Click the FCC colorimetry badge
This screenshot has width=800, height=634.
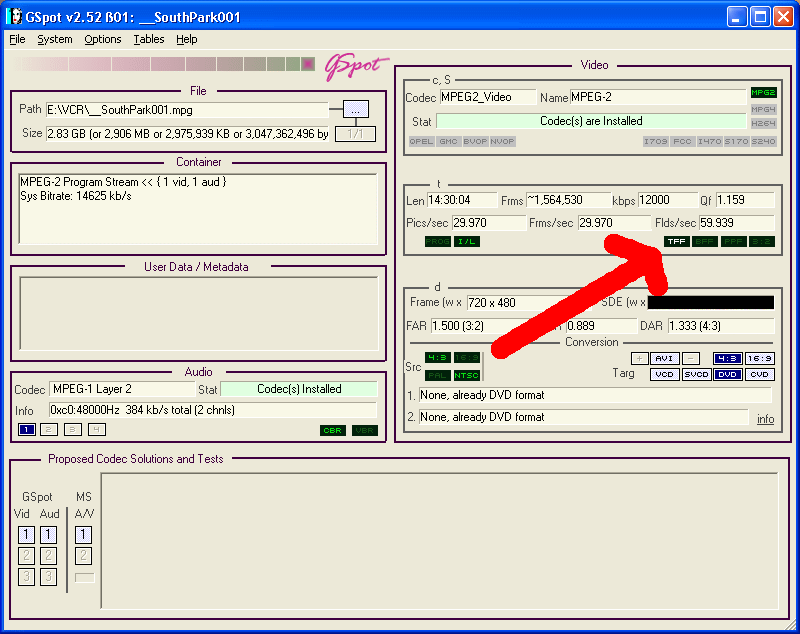tap(683, 141)
